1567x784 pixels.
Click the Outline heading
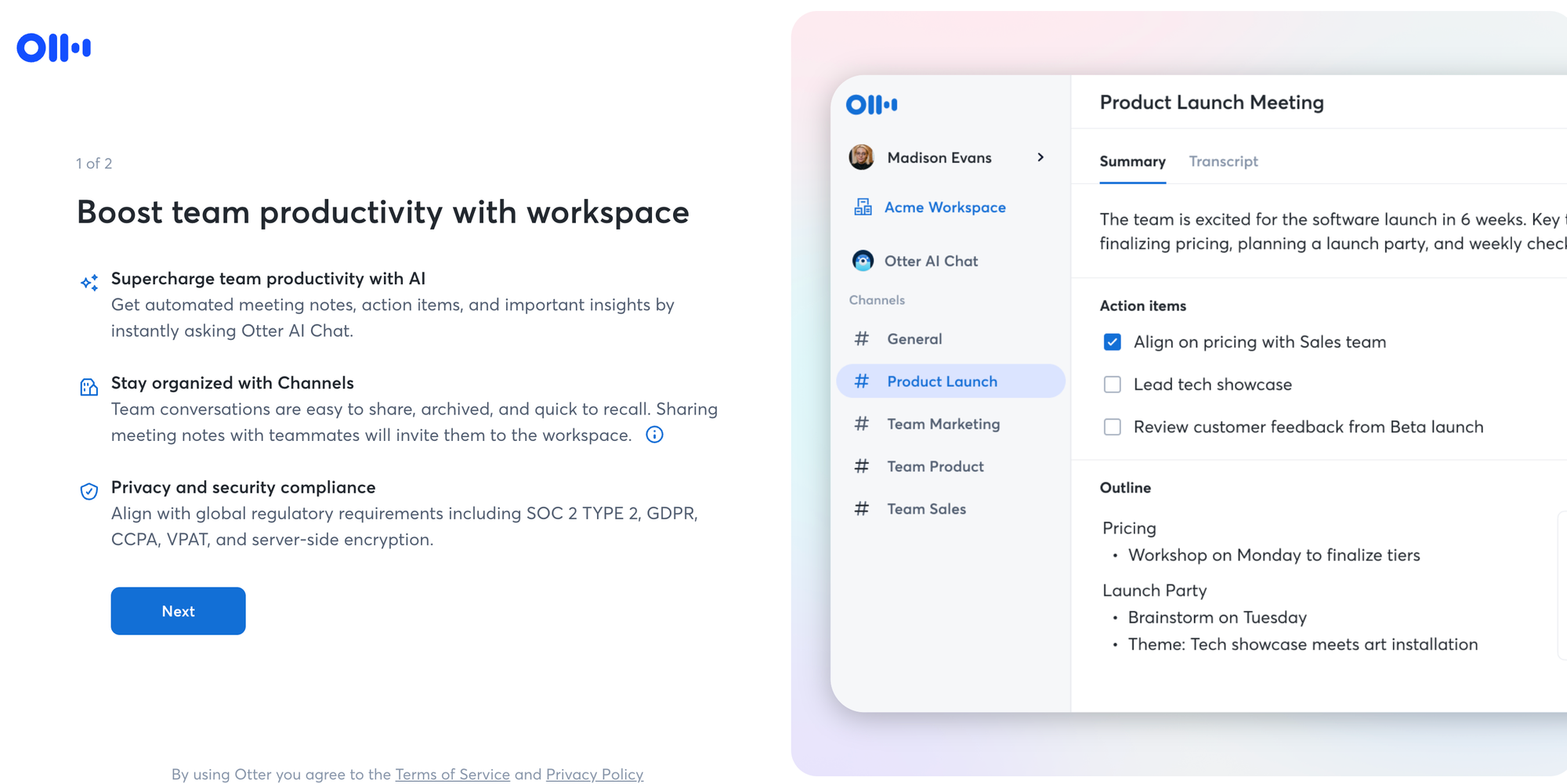pos(1125,488)
